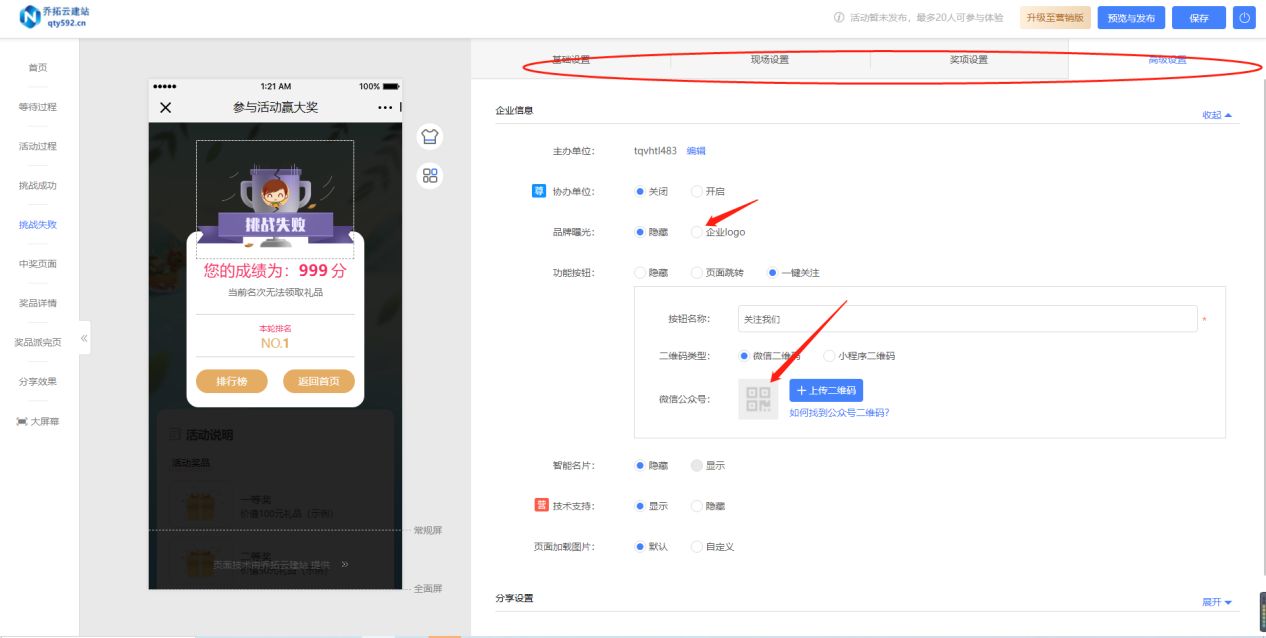The image size is (1266, 638).
Task: Click the 尊 badge beside 协办单位
Action: click(541, 189)
